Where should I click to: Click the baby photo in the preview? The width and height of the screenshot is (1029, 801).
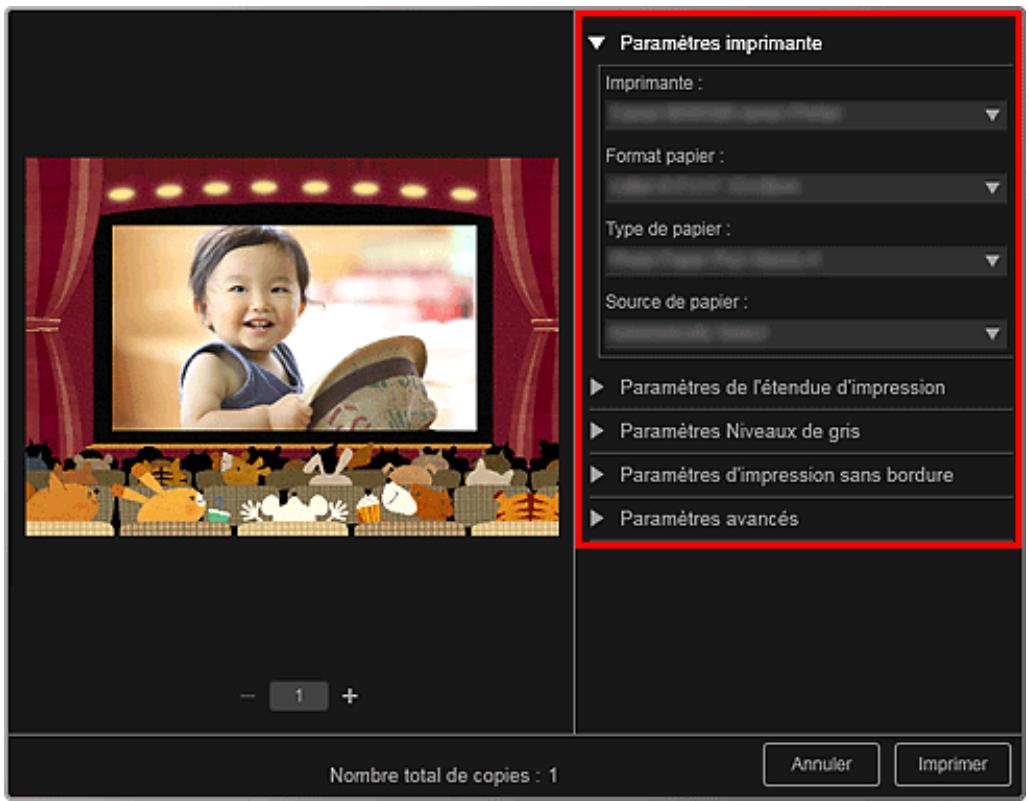click(x=294, y=327)
